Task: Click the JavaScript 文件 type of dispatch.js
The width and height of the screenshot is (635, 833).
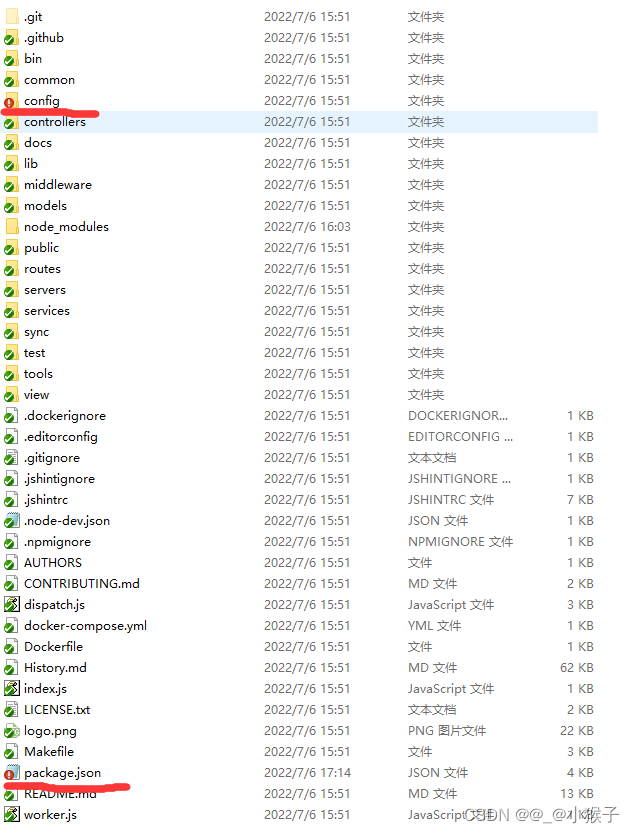Action: point(451,605)
